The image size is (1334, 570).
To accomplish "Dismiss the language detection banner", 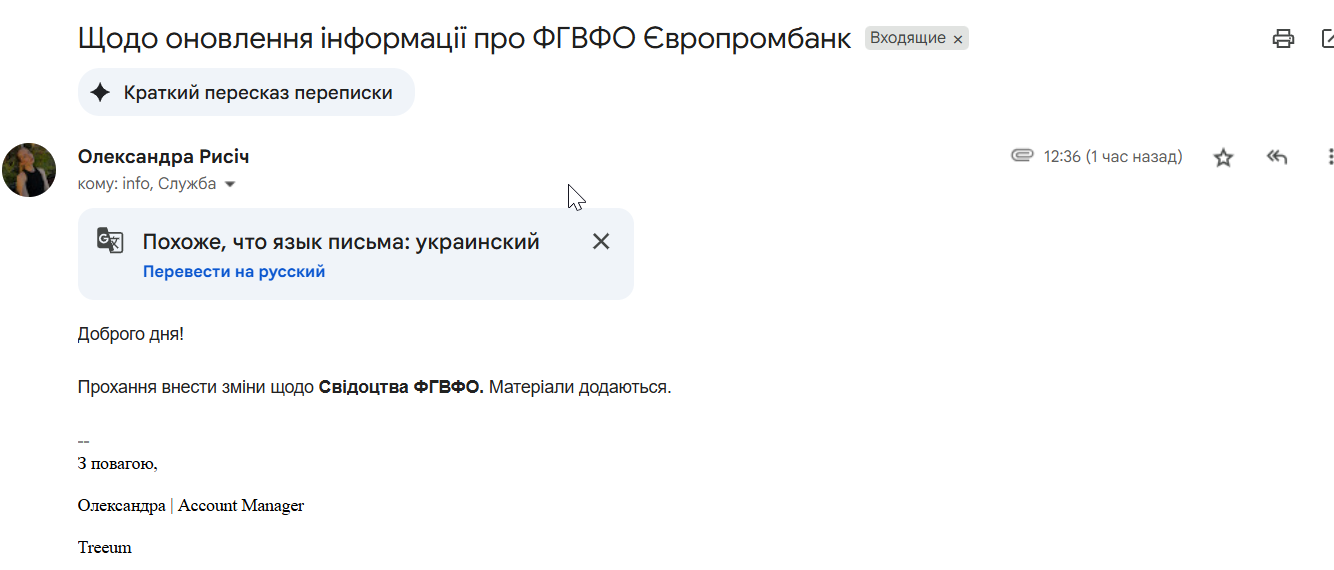I will 600,241.
